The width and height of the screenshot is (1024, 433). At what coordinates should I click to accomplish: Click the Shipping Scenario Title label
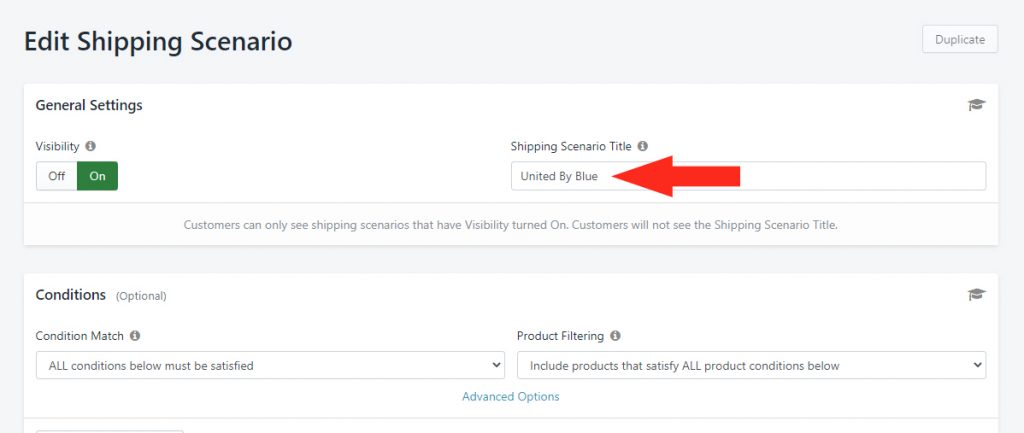point(571,146)
